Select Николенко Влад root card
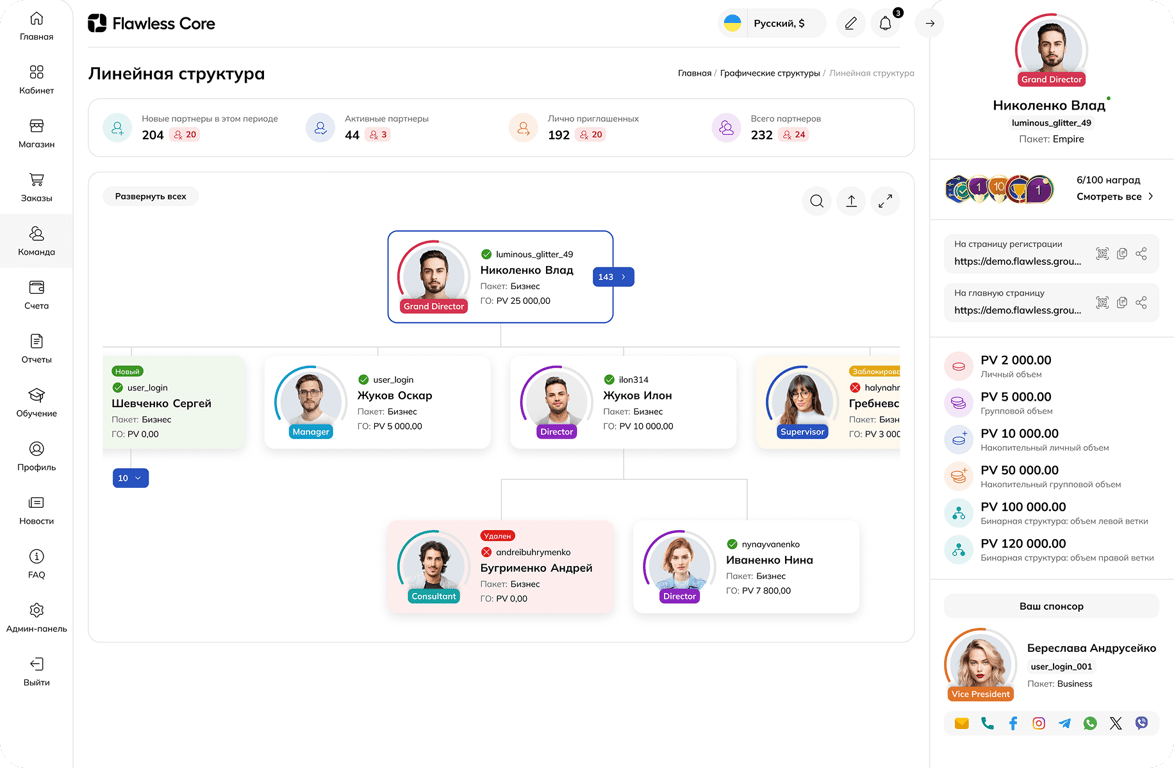 coord(500,277)
